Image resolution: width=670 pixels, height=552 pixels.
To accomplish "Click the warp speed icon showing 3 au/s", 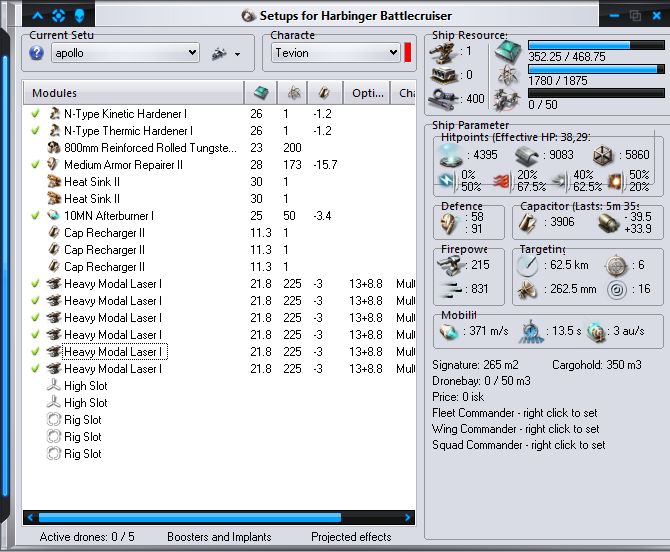I will (597, 332).
